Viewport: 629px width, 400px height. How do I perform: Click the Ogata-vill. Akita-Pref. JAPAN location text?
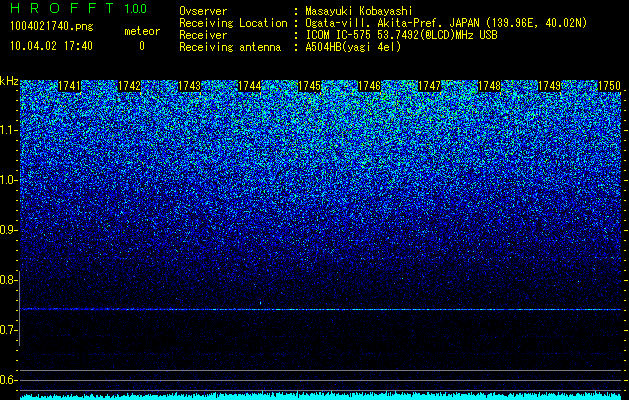(446, 23)
